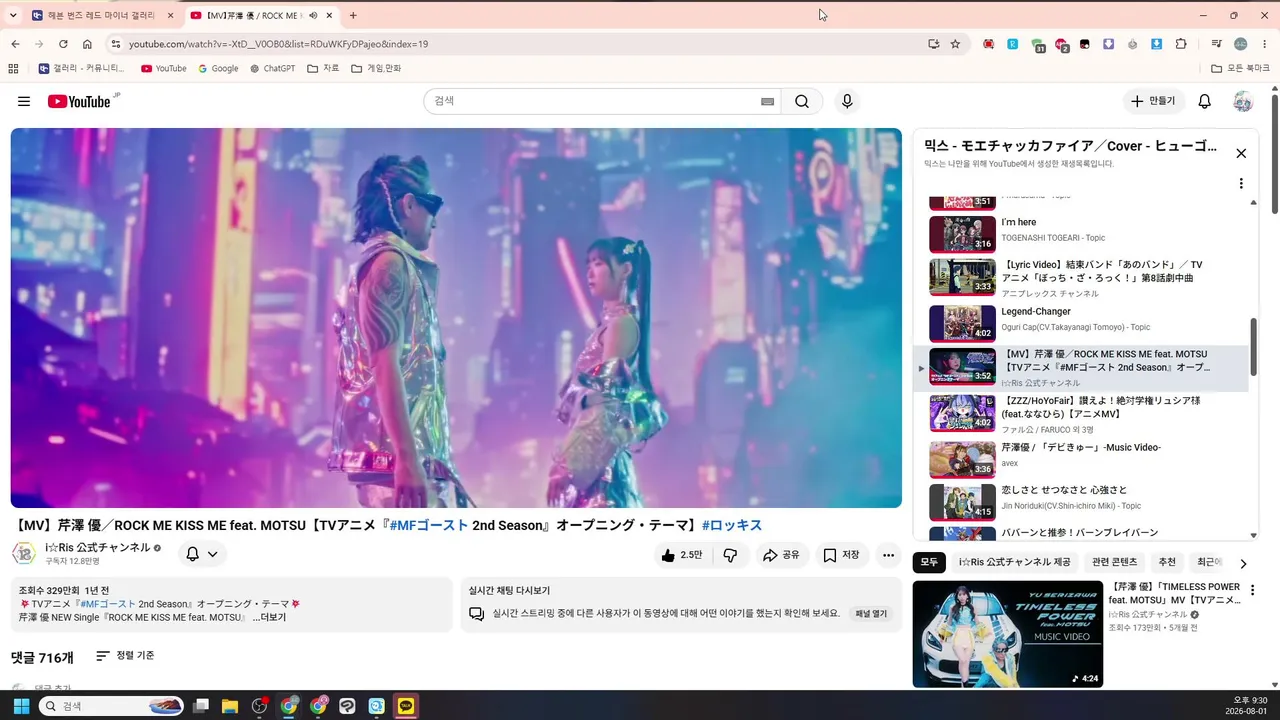Click the search magnifier button
This screenshot has height=720, width=1280.
coord(802,101)
